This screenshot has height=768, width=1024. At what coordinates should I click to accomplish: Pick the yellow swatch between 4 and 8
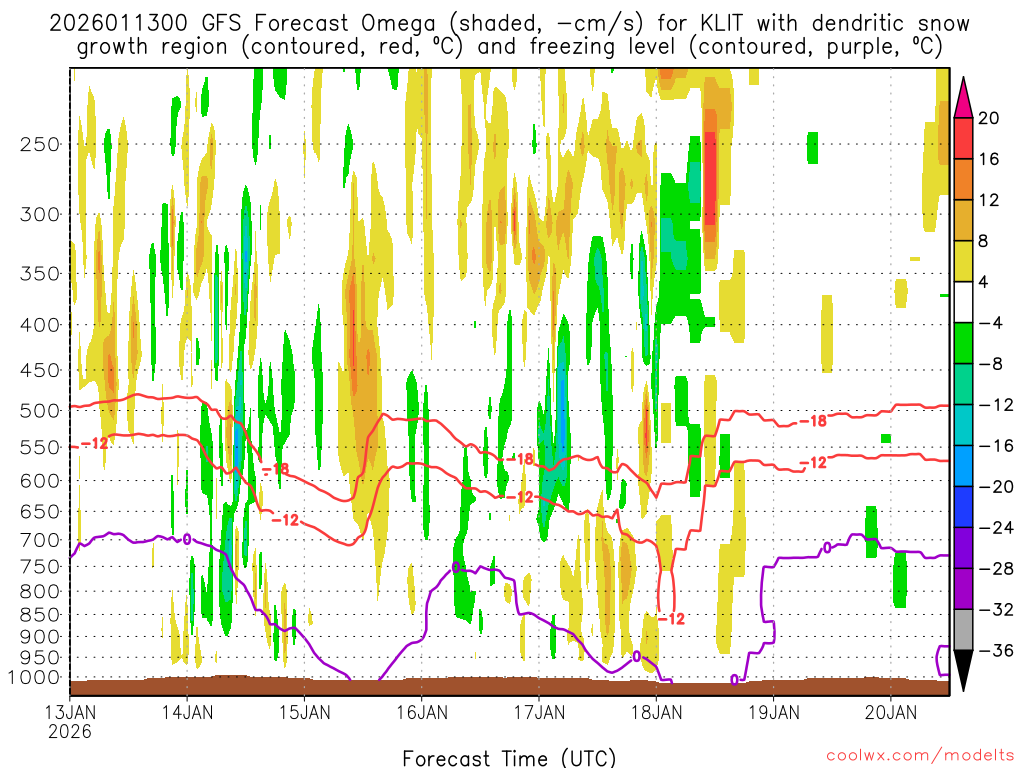tap(963, 261)
